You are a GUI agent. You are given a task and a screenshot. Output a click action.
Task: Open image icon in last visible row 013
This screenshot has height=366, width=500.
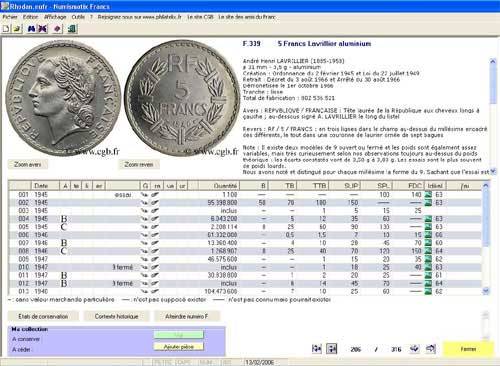428,291
